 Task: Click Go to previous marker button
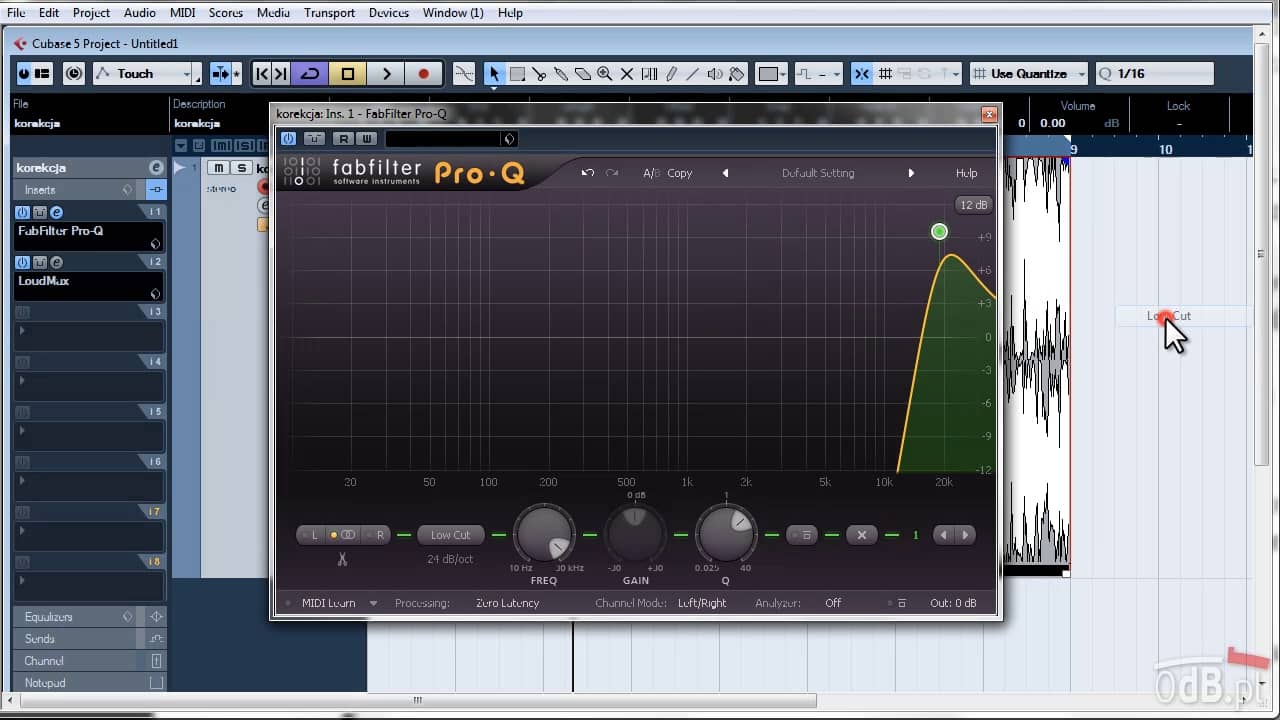click(262, 74)
